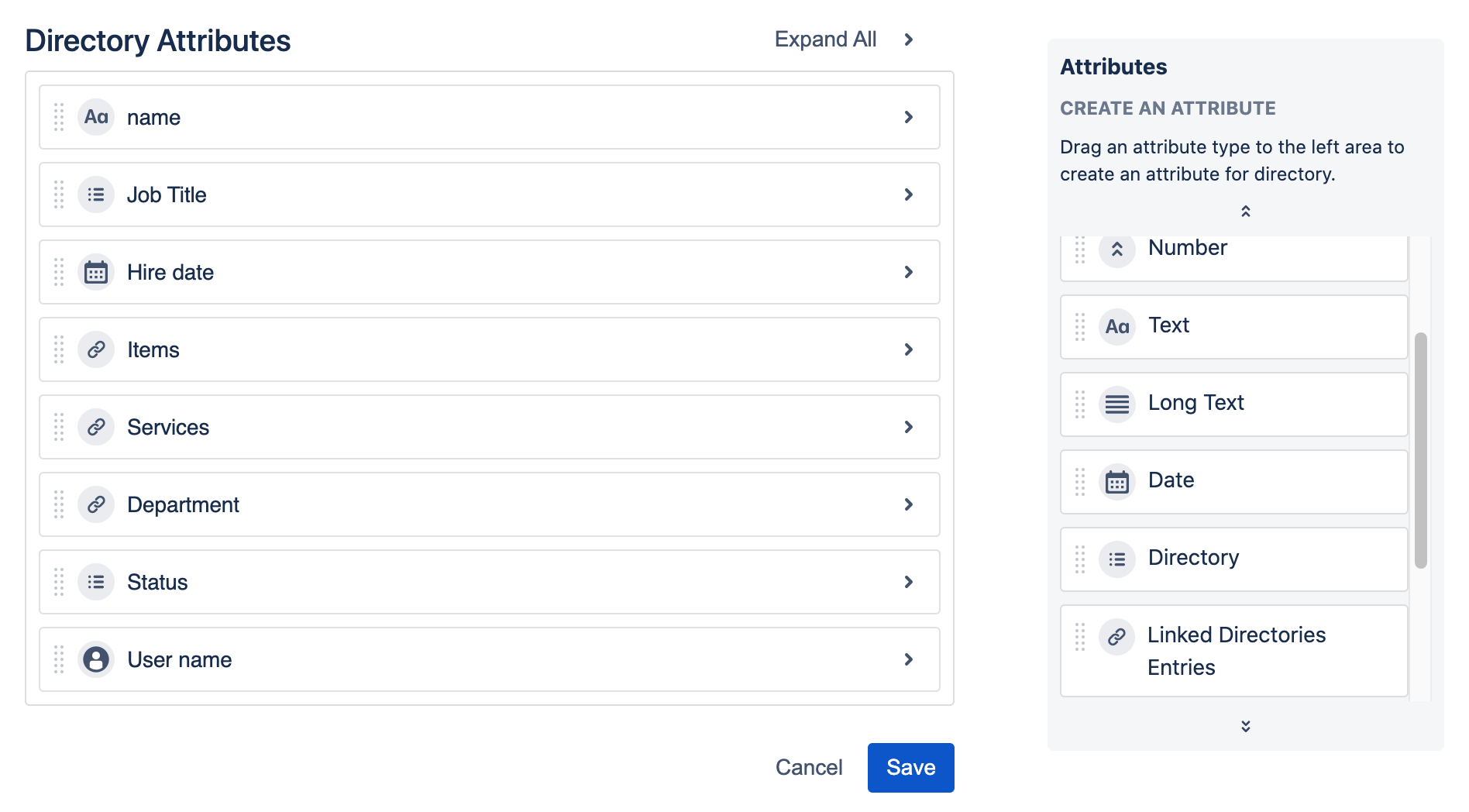Select the Directory attribute type card
Screen dimensions: 1469x812
[1233, 559]
